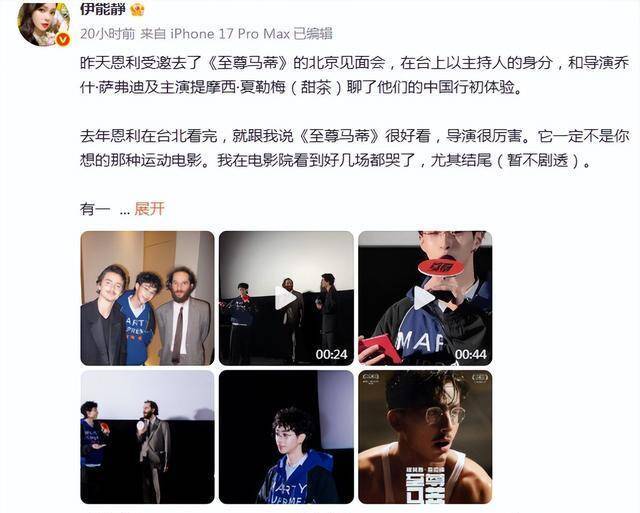Screen dimensions: 640x513
Task: Click the 来自 source prefix text
Action: tap(153, 34)
